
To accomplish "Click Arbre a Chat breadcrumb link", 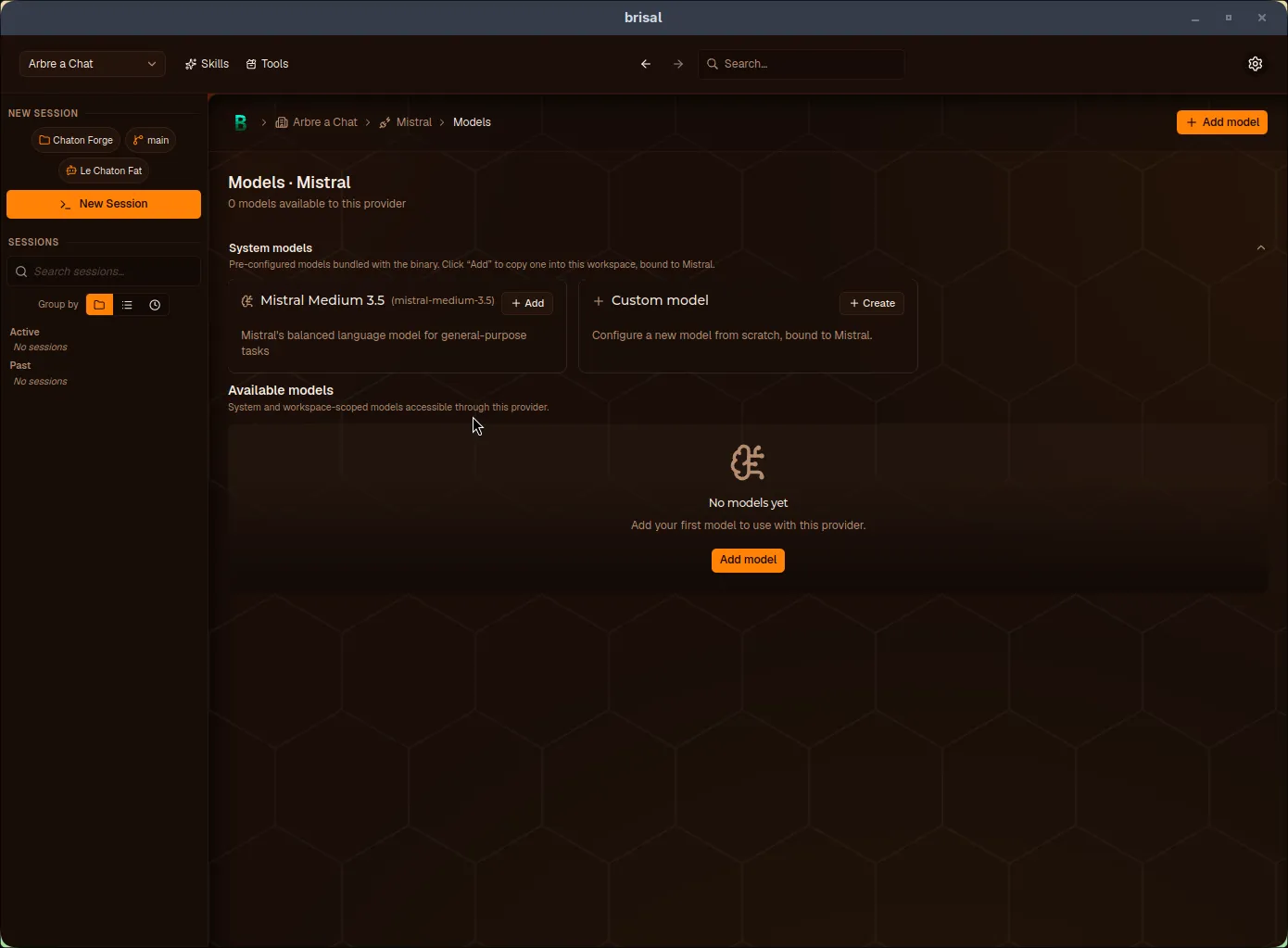I will pos(316,122).
